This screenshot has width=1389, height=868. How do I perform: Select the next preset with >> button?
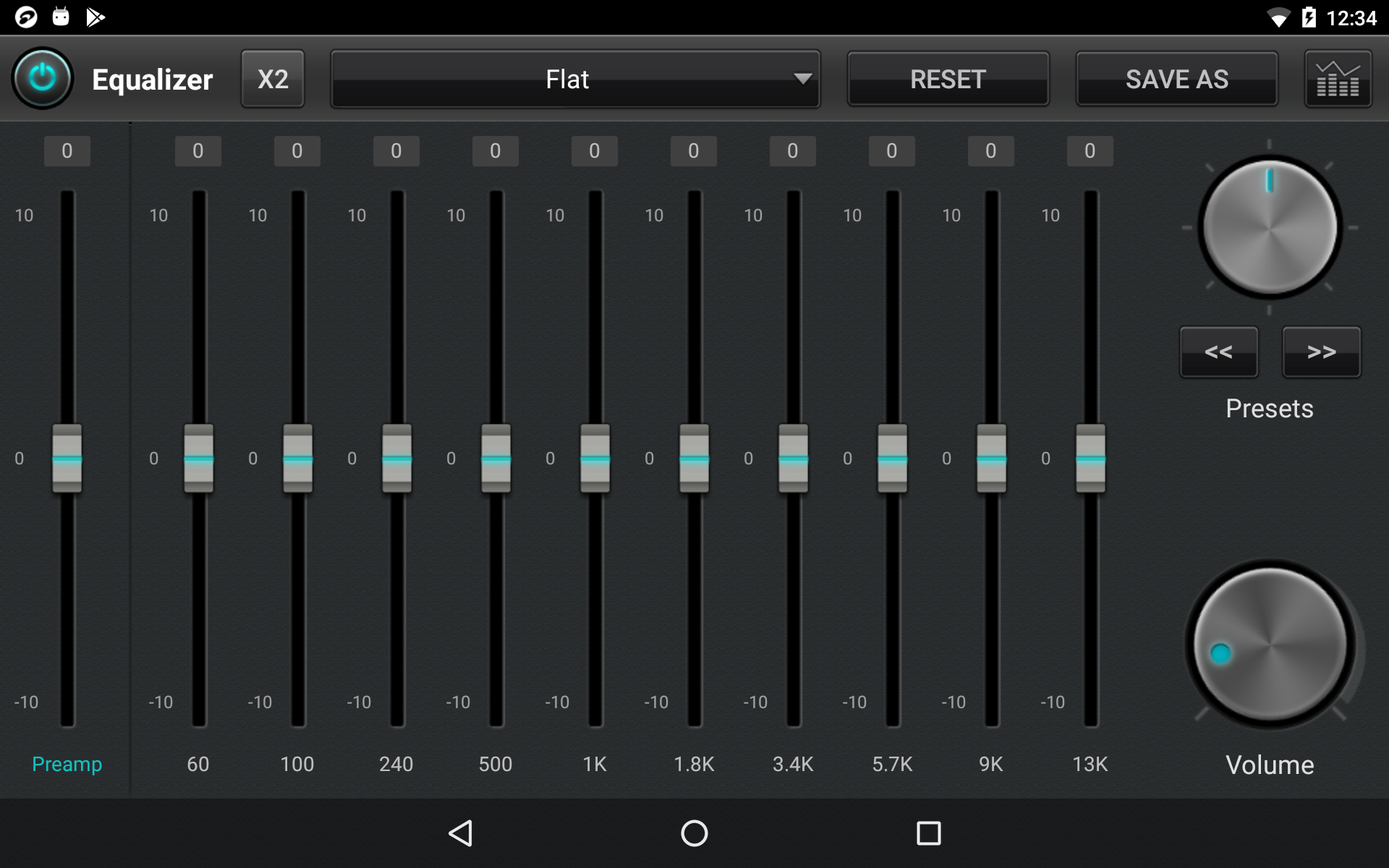click(x=1321, y=352)
